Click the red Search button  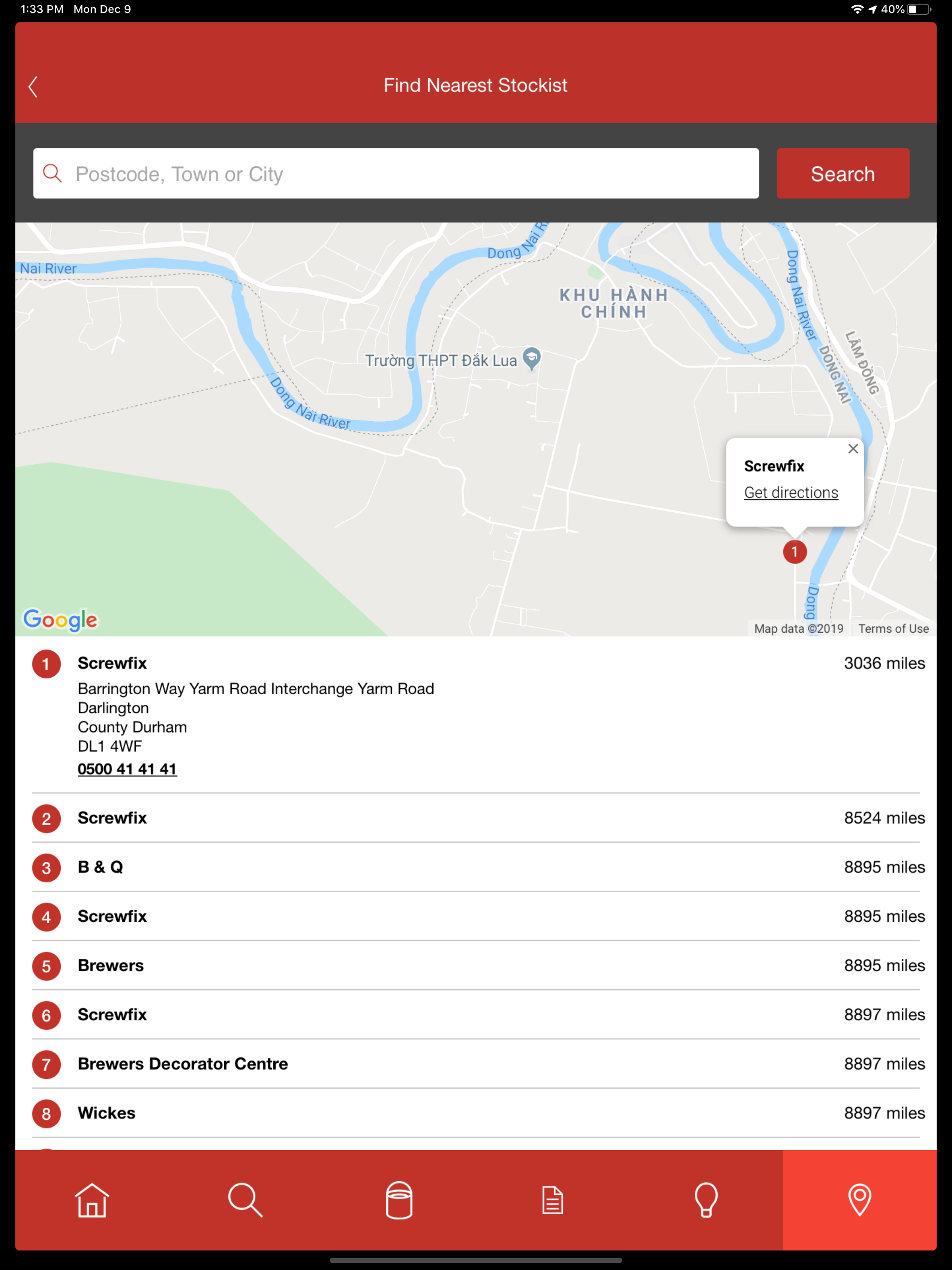click(842, 173)
